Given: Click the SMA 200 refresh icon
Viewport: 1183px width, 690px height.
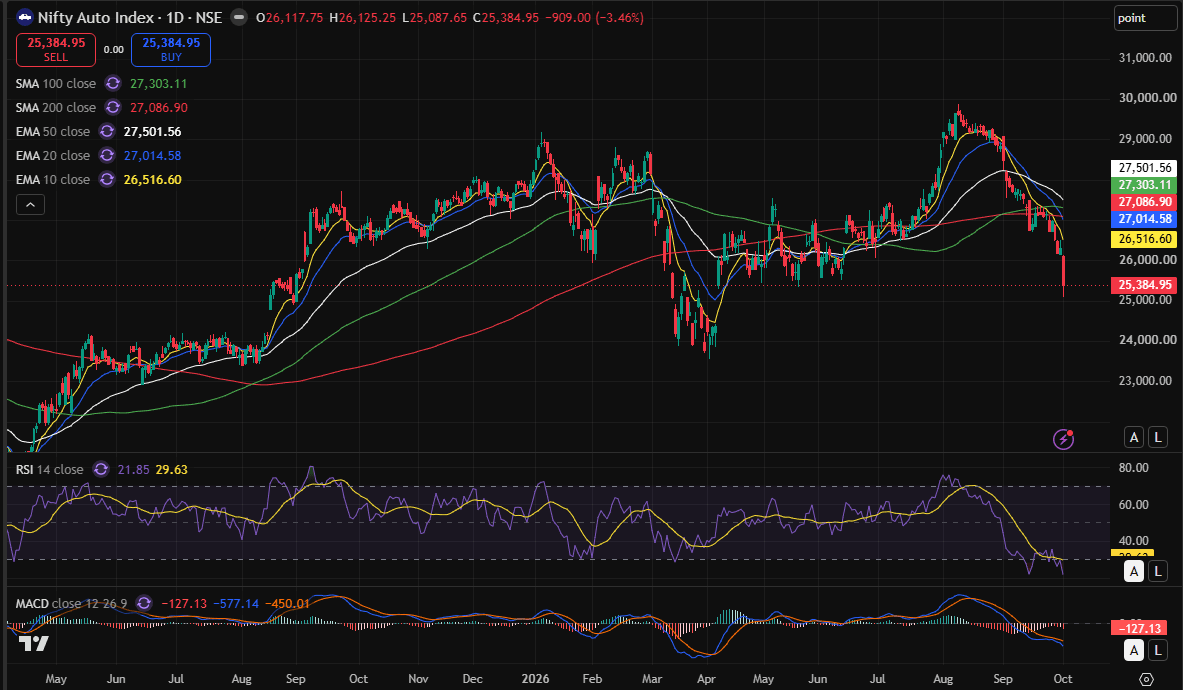Looking at the screenshot, I should coord(112,108).
